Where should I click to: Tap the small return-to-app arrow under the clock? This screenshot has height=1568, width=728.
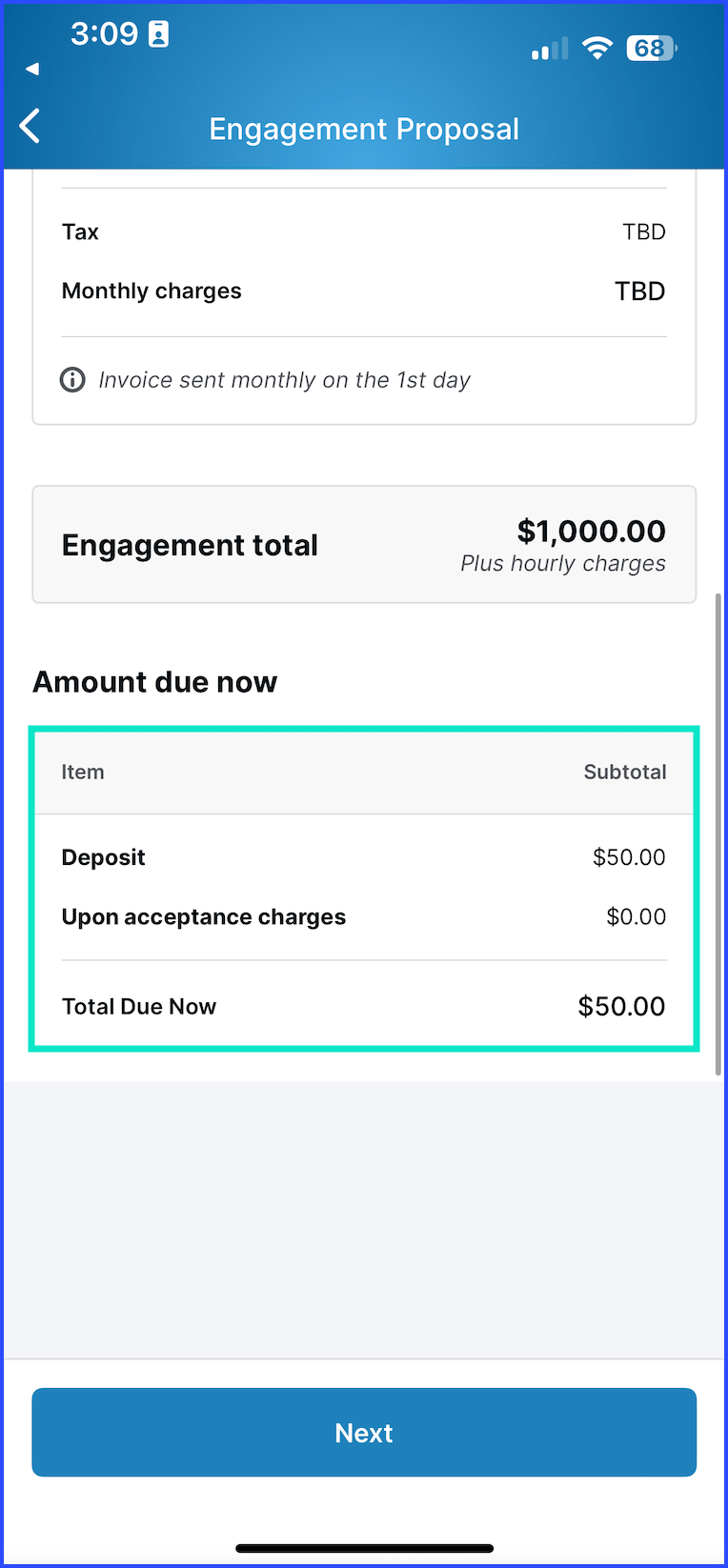[x=32, y=69]
